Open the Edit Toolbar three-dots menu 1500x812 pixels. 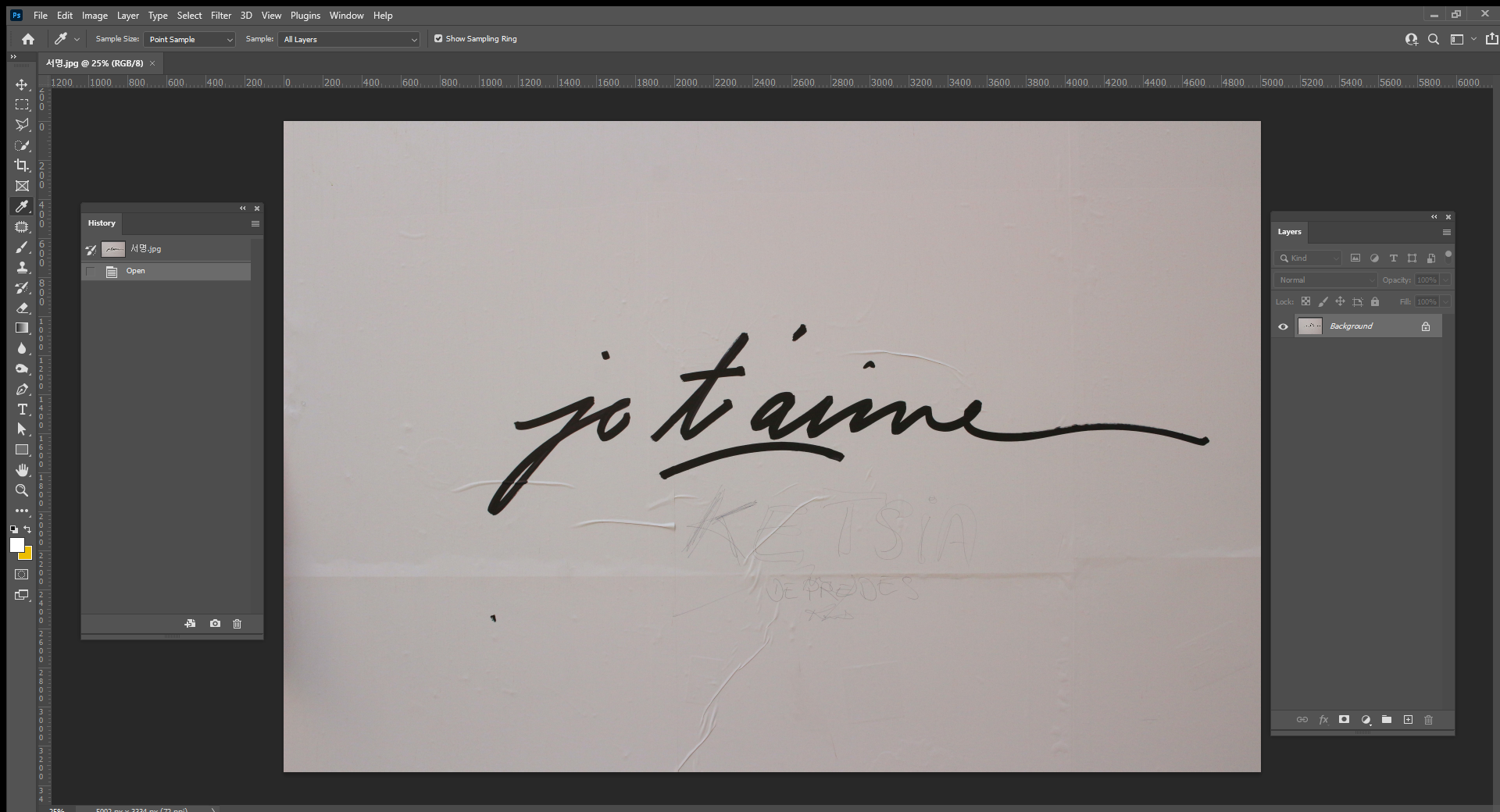[x=22, y=511]
